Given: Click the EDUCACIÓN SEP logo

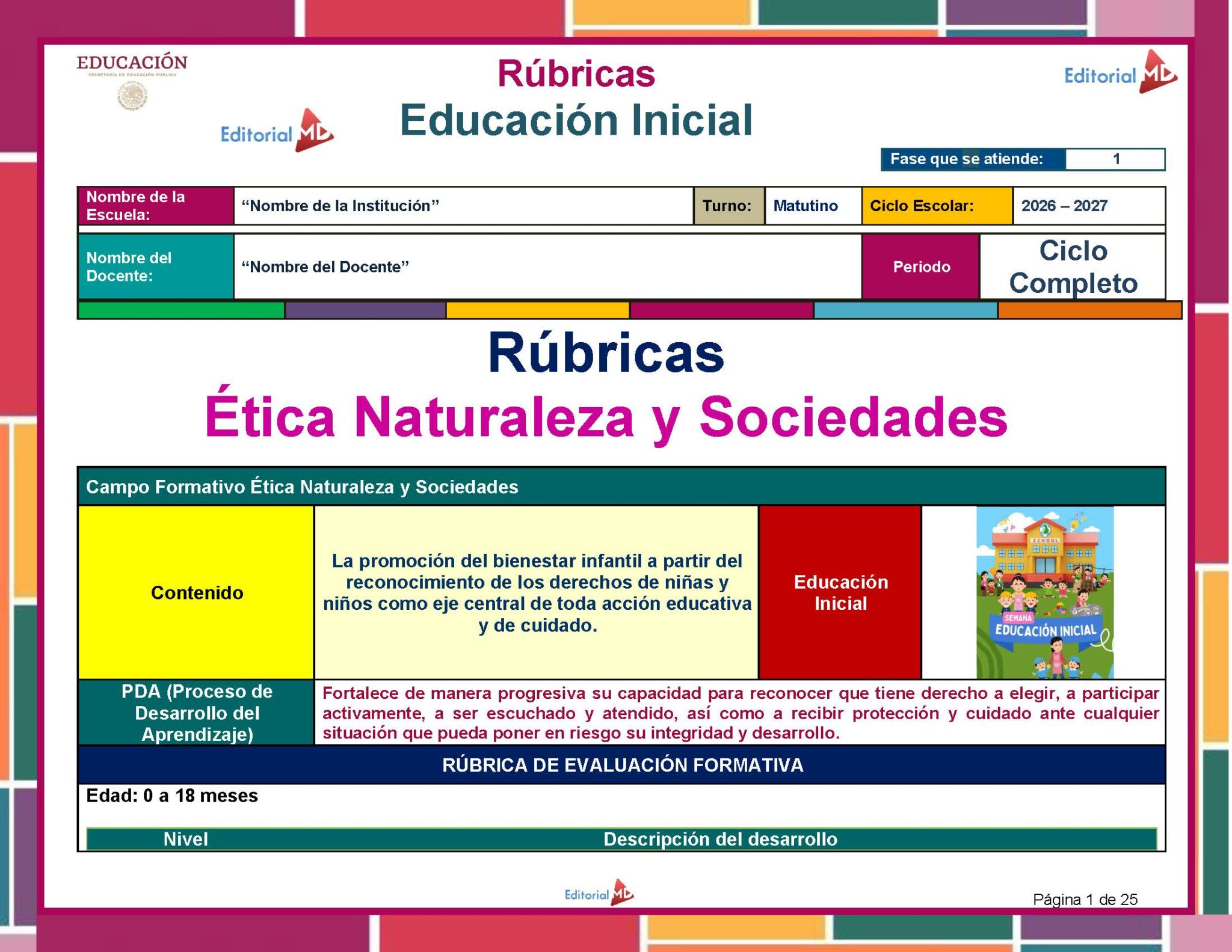Looking at the screenshot, I should pos(132,64).
